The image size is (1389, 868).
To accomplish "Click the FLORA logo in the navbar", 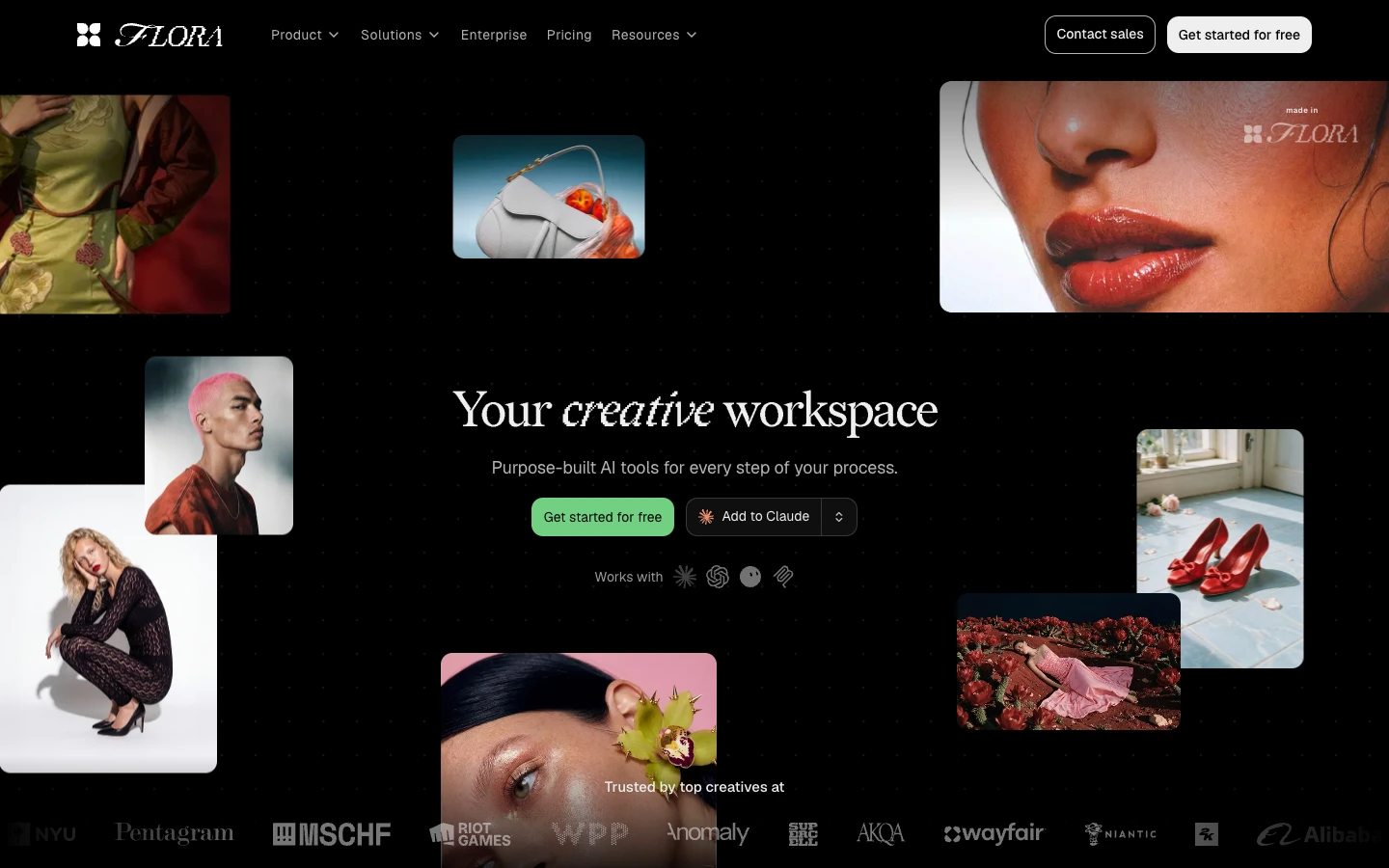I will (x=150, y=36).
